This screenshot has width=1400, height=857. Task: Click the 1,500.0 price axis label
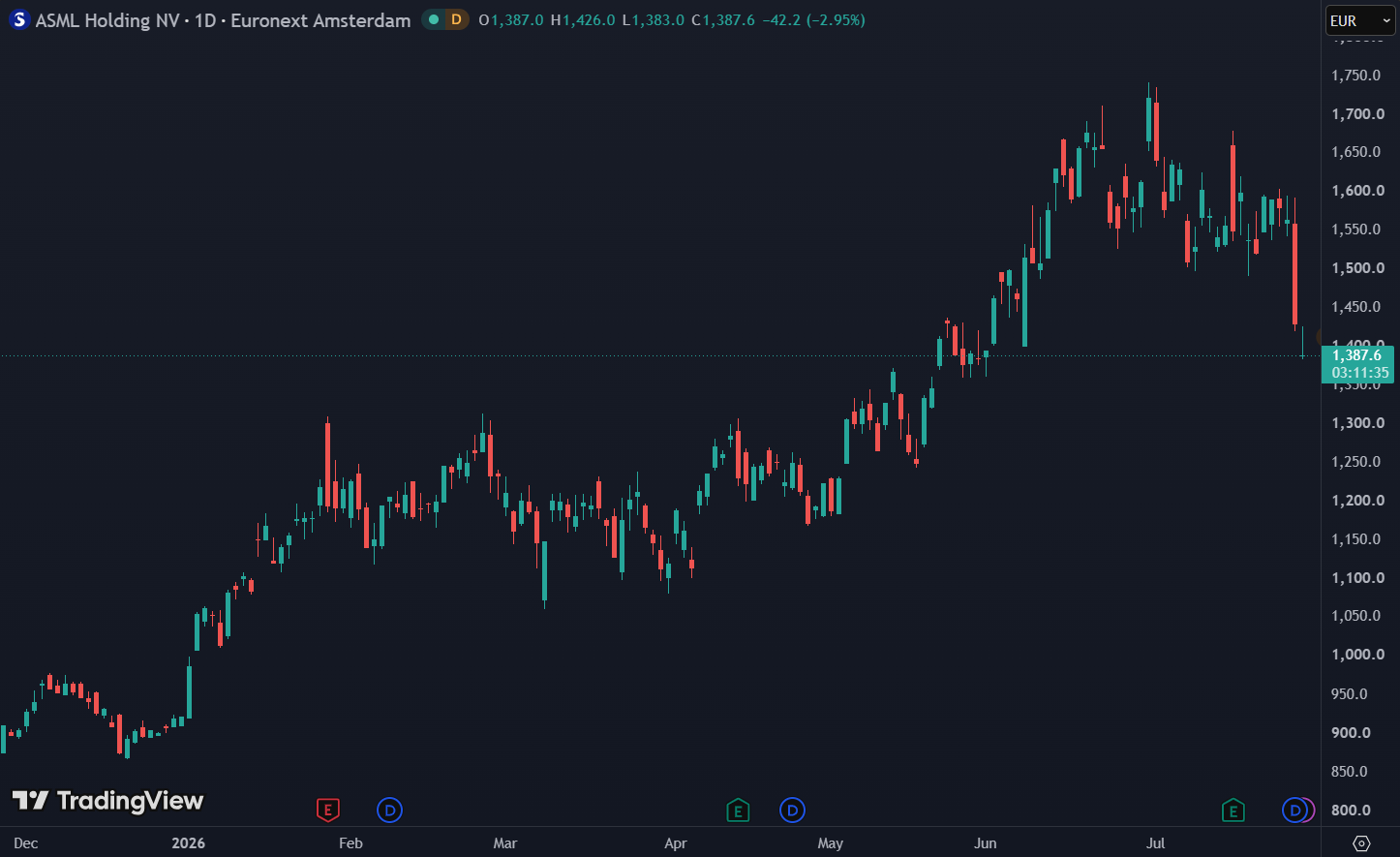(1357, 268)
